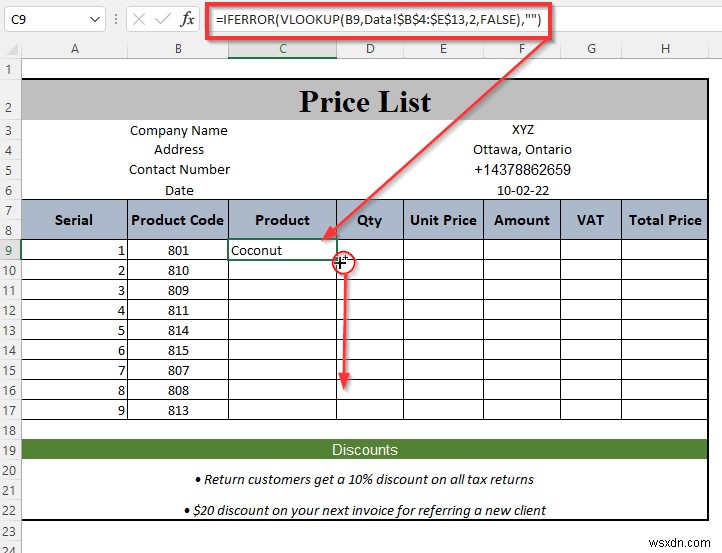
Task: Click the Product Code heading cell
Action: coord(178,220)
